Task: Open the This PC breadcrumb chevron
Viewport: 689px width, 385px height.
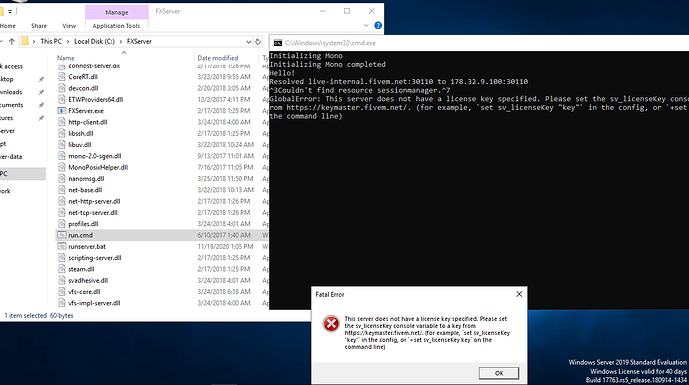Action: [68, 41]
